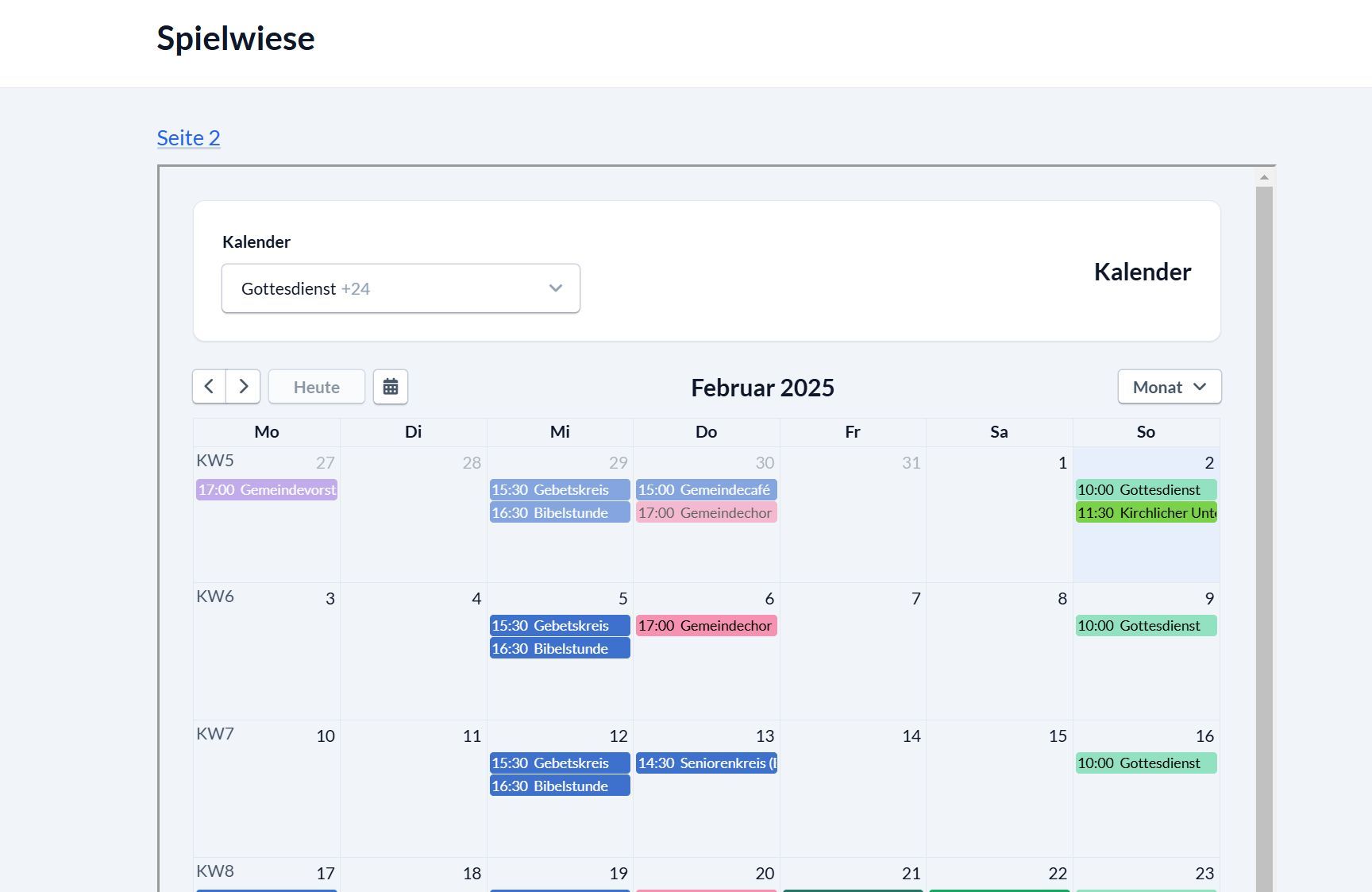Click the KW8 week number label
The height and width of the screenshot is (892, 1372).
[215, 871]
